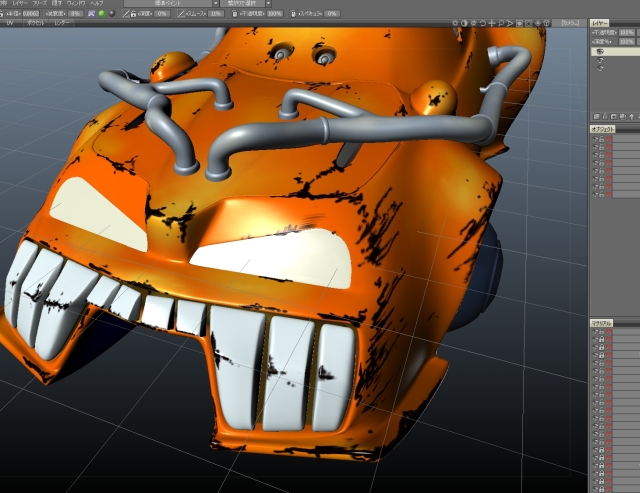This screenshot has height=493, width=640.
Task: Switch to the render tab beside UV
Action: tap(62, 21)
